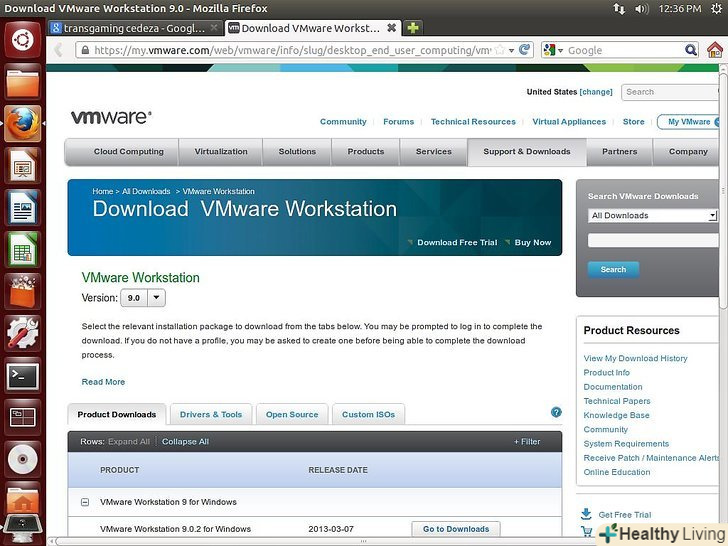
Task: Click the vmware logo
Action: pos(111,117)
